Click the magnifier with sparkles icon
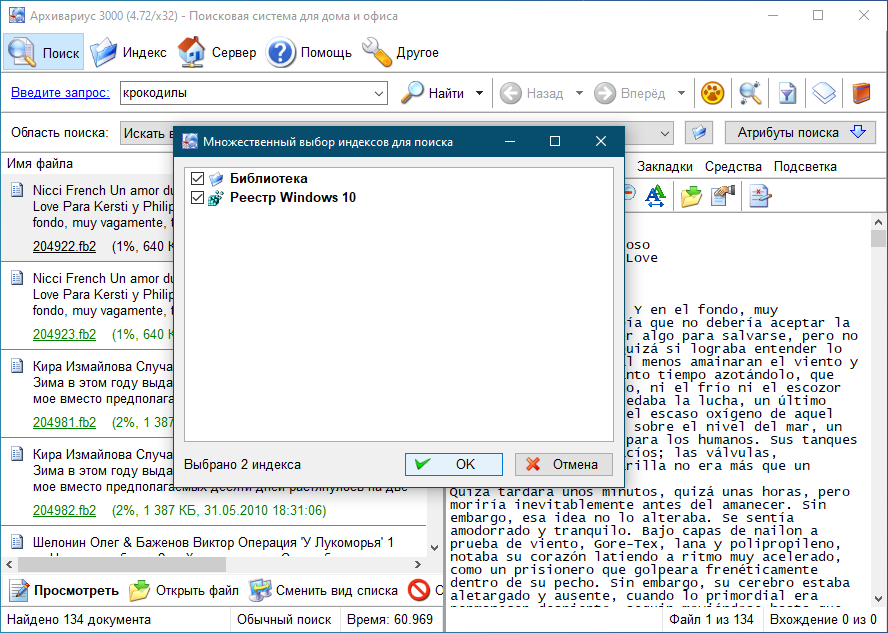Image resolution: width=888 pixels, height=633 pixels. click(750, 93)
